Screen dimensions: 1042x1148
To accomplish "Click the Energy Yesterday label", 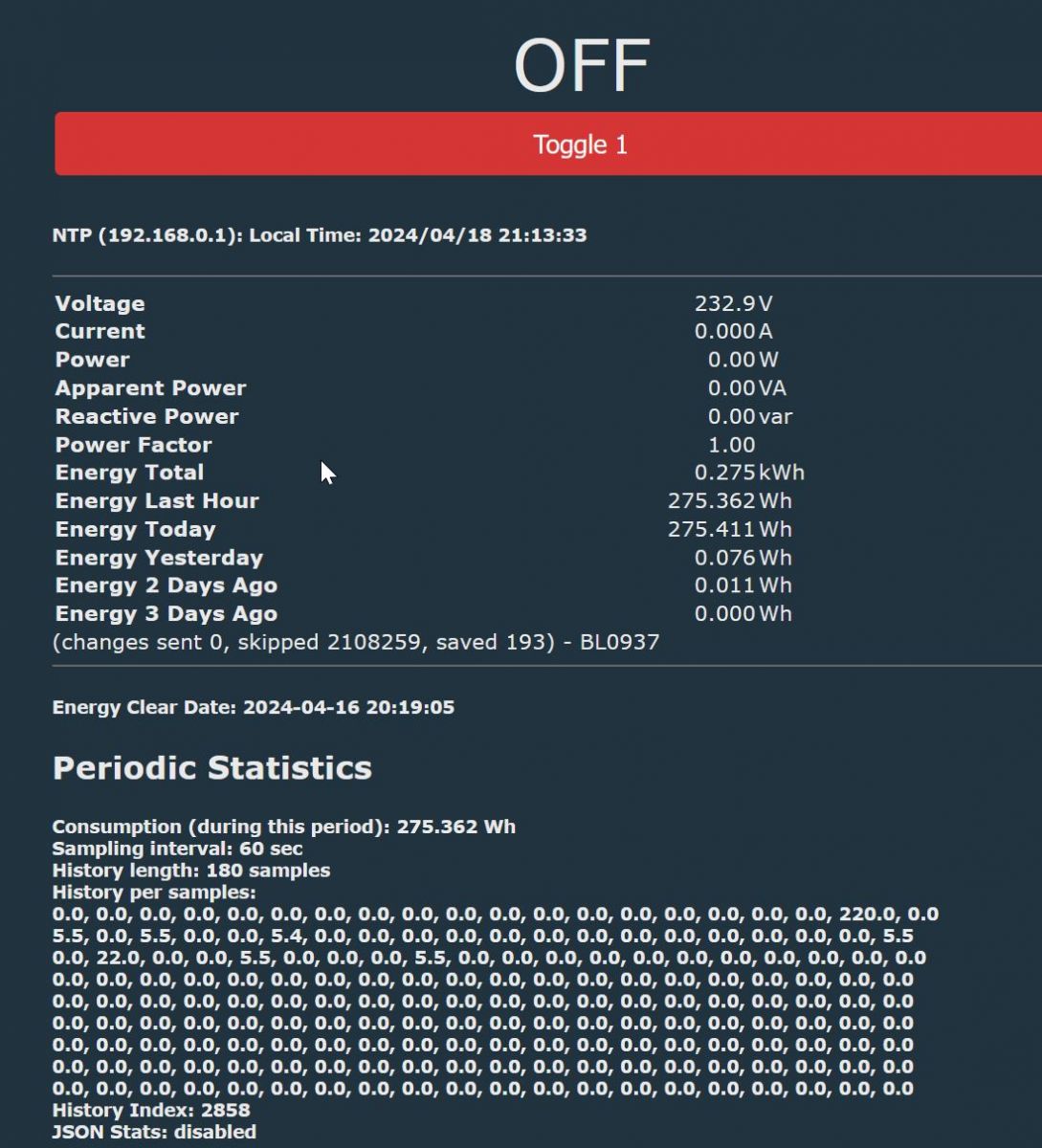I will point(159,558).
